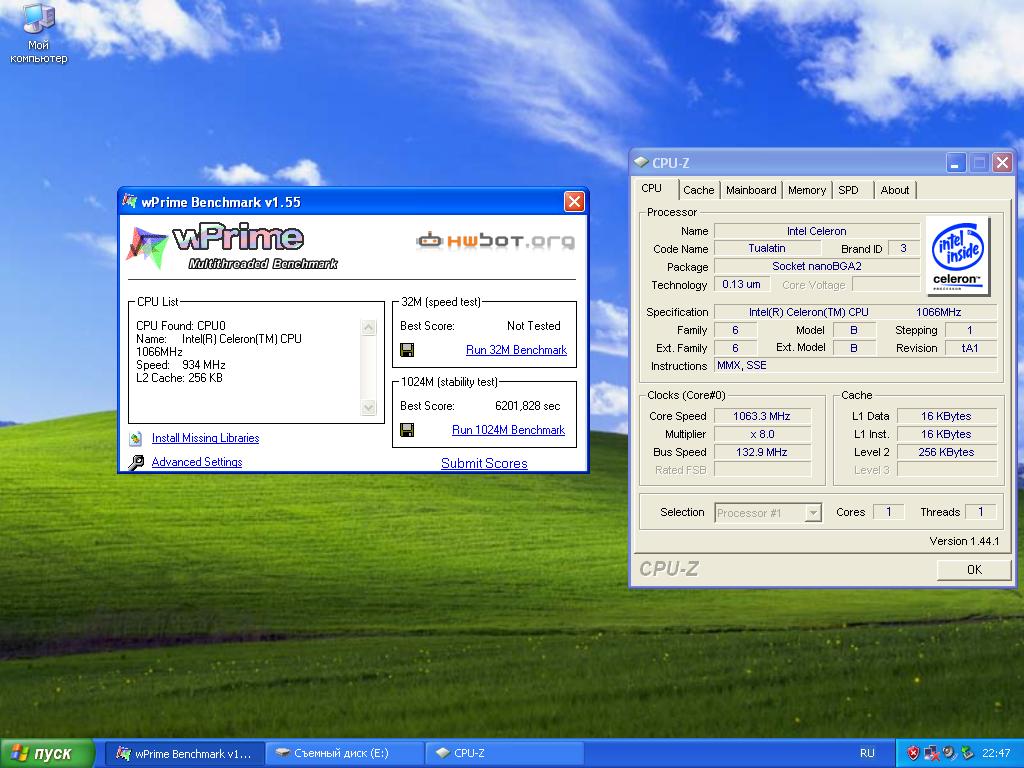Click the Brand ID value 3
1024x768 pixels.
tap(903, 248)
